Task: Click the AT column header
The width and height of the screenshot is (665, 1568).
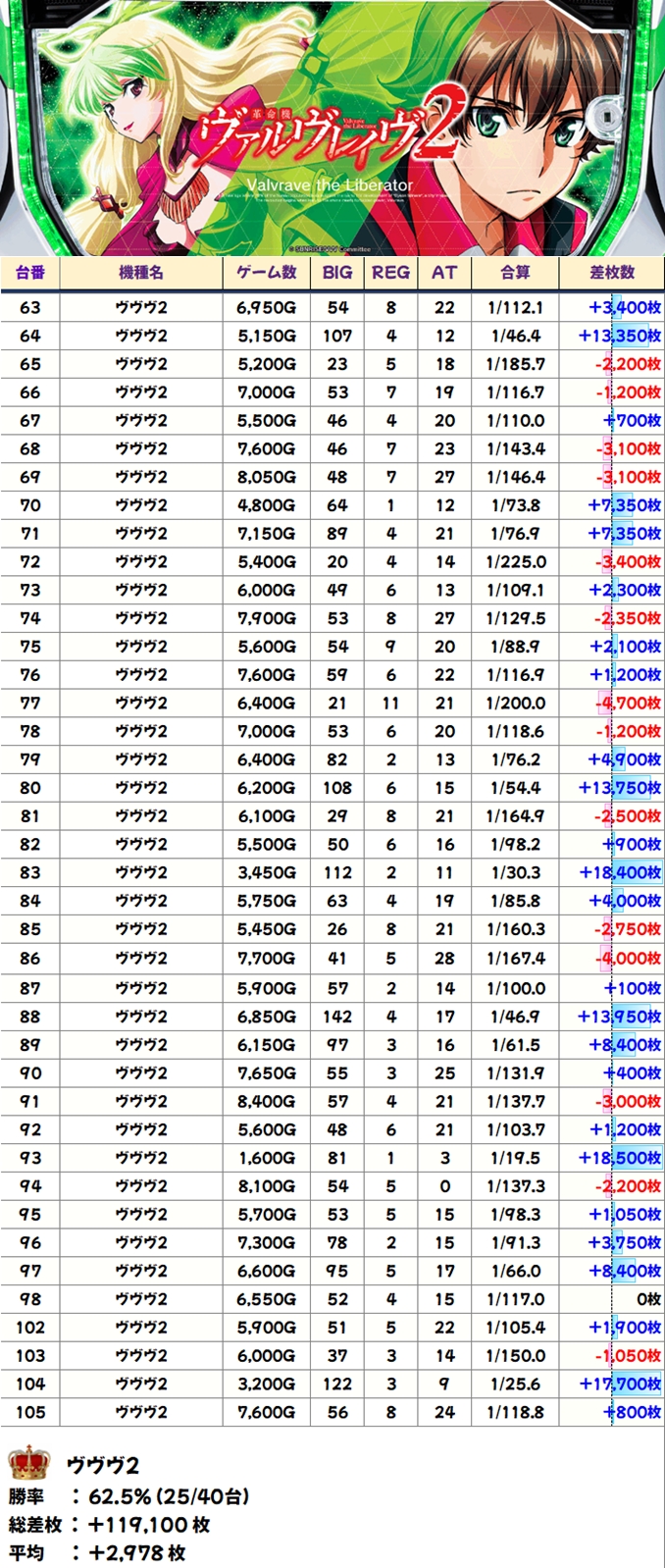Action: coord(444,273)
